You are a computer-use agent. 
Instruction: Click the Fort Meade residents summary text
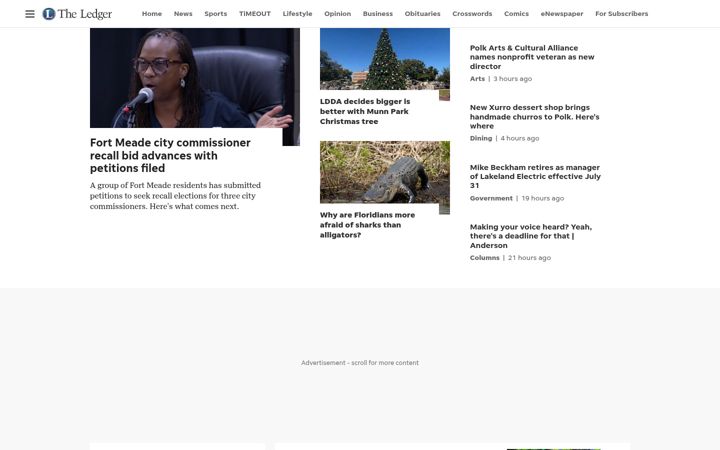(x=175, y=196)
